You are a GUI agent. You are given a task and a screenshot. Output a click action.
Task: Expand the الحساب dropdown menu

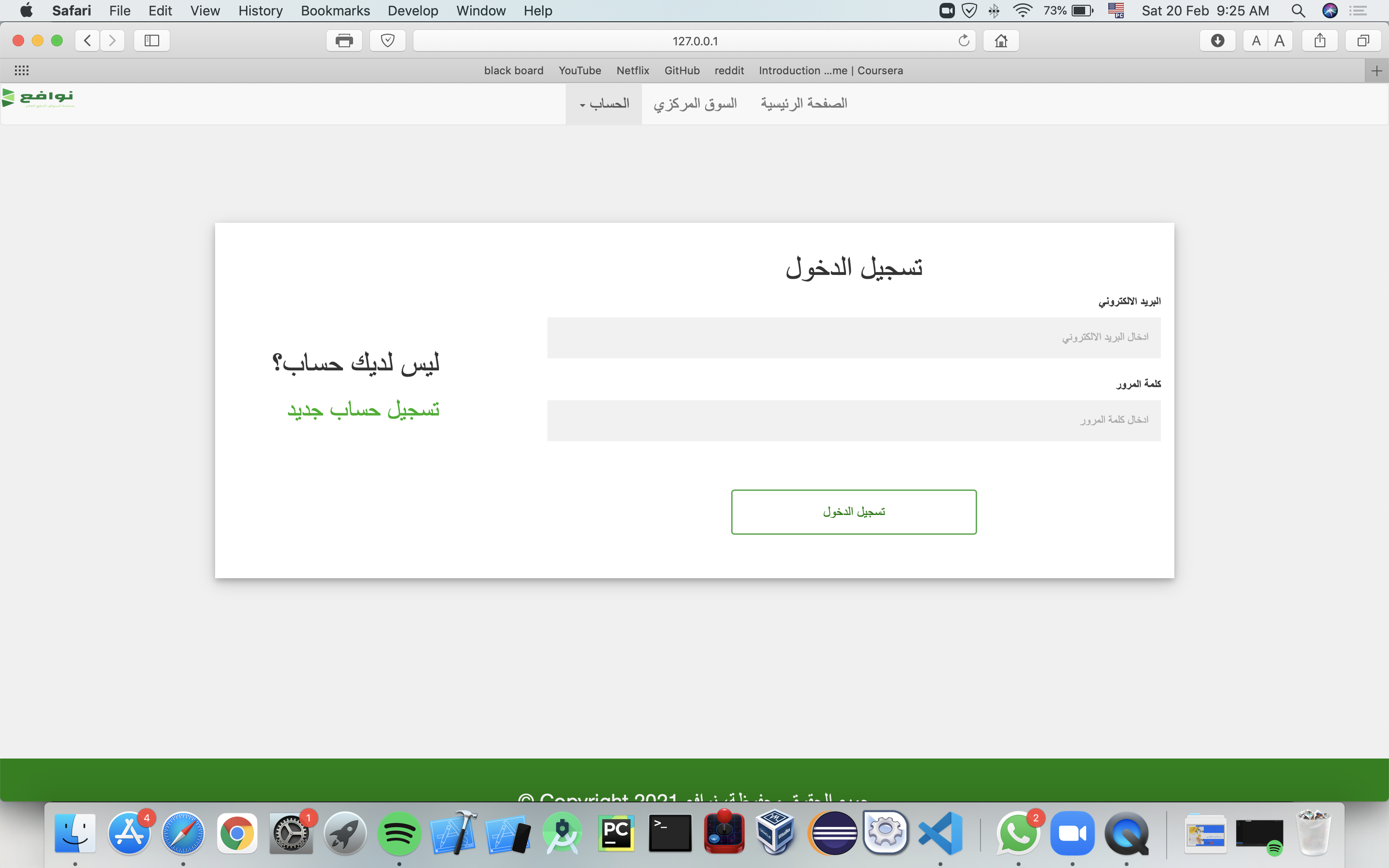pos(604,104)
